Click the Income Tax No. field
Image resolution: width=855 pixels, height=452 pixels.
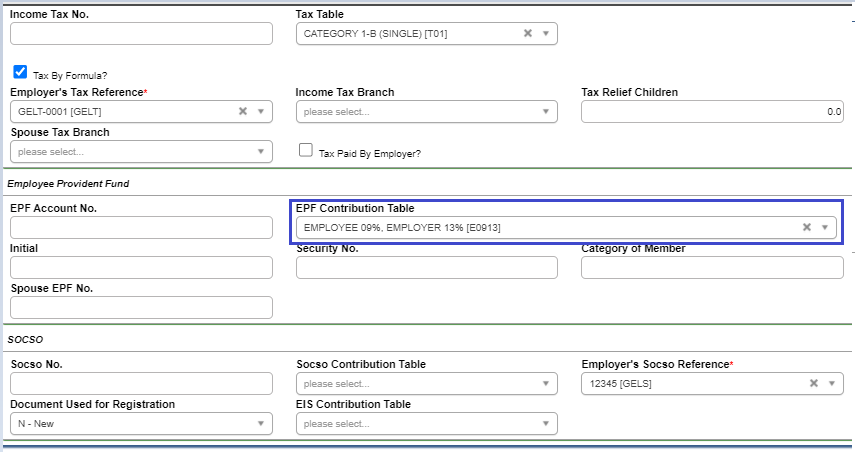click(x=141, y=33)
